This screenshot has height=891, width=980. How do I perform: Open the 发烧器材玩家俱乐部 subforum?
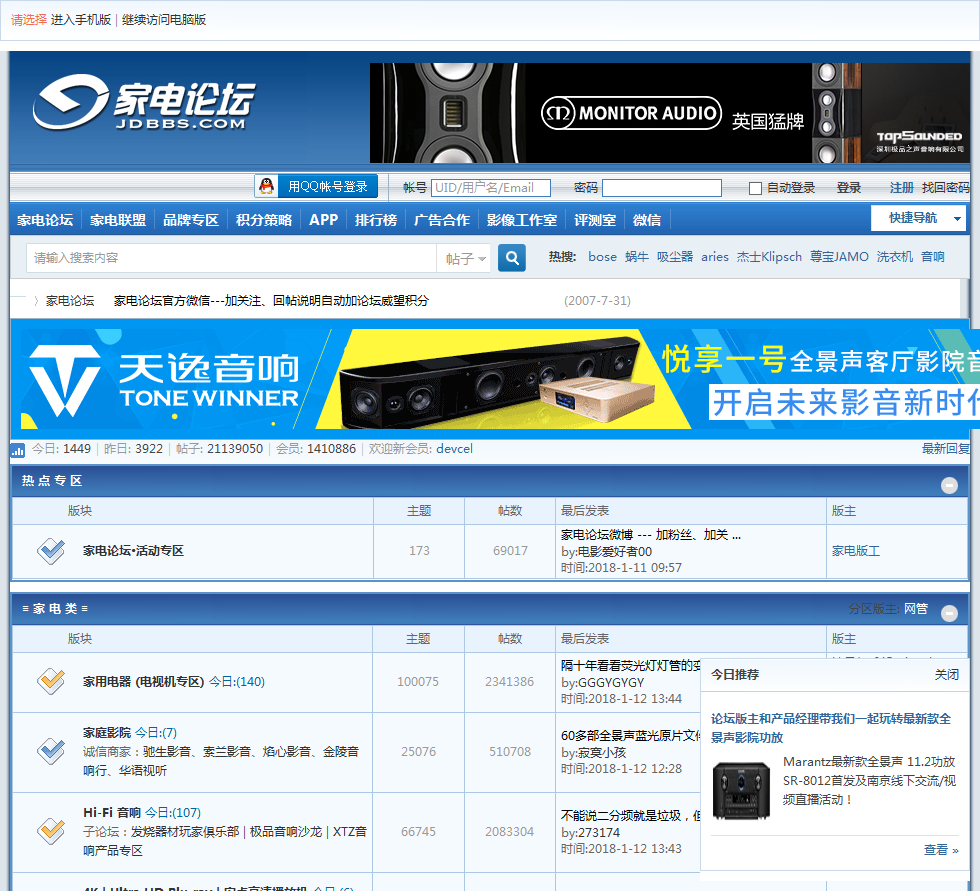(x=185, y=832)
